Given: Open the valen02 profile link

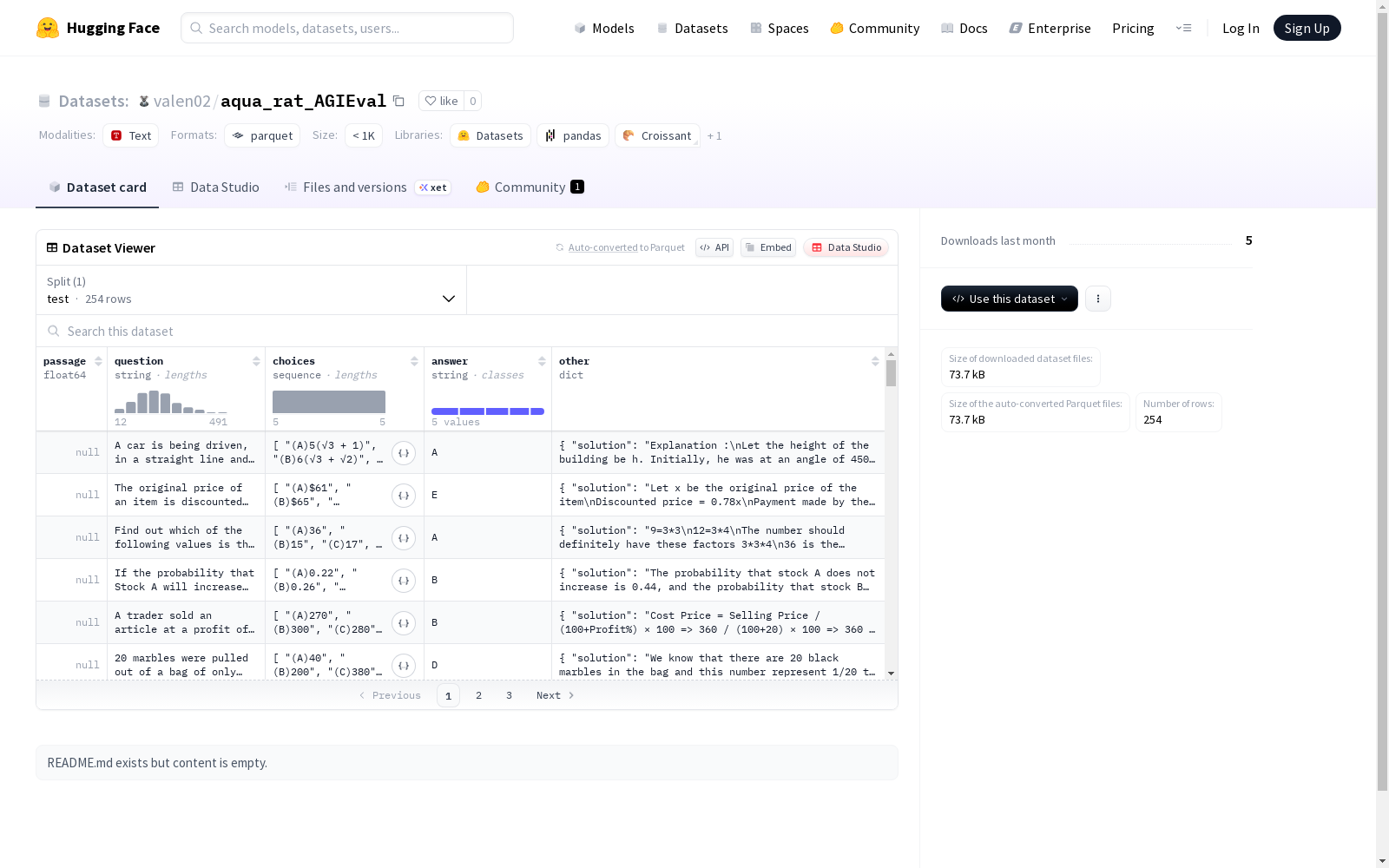Looking at the screenshot, I should [182, 101].
